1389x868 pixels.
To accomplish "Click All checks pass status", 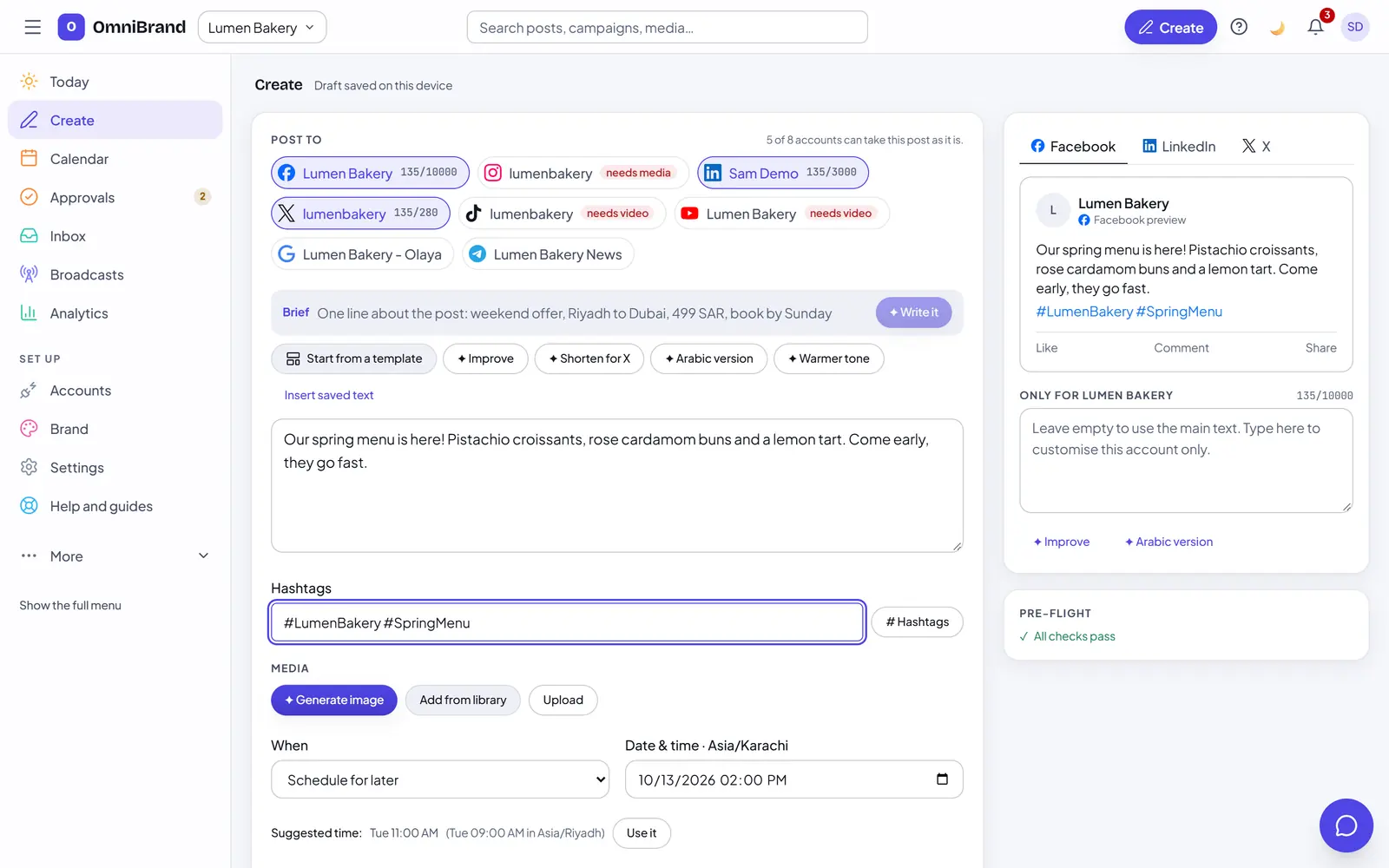I will coord(1068,636).
